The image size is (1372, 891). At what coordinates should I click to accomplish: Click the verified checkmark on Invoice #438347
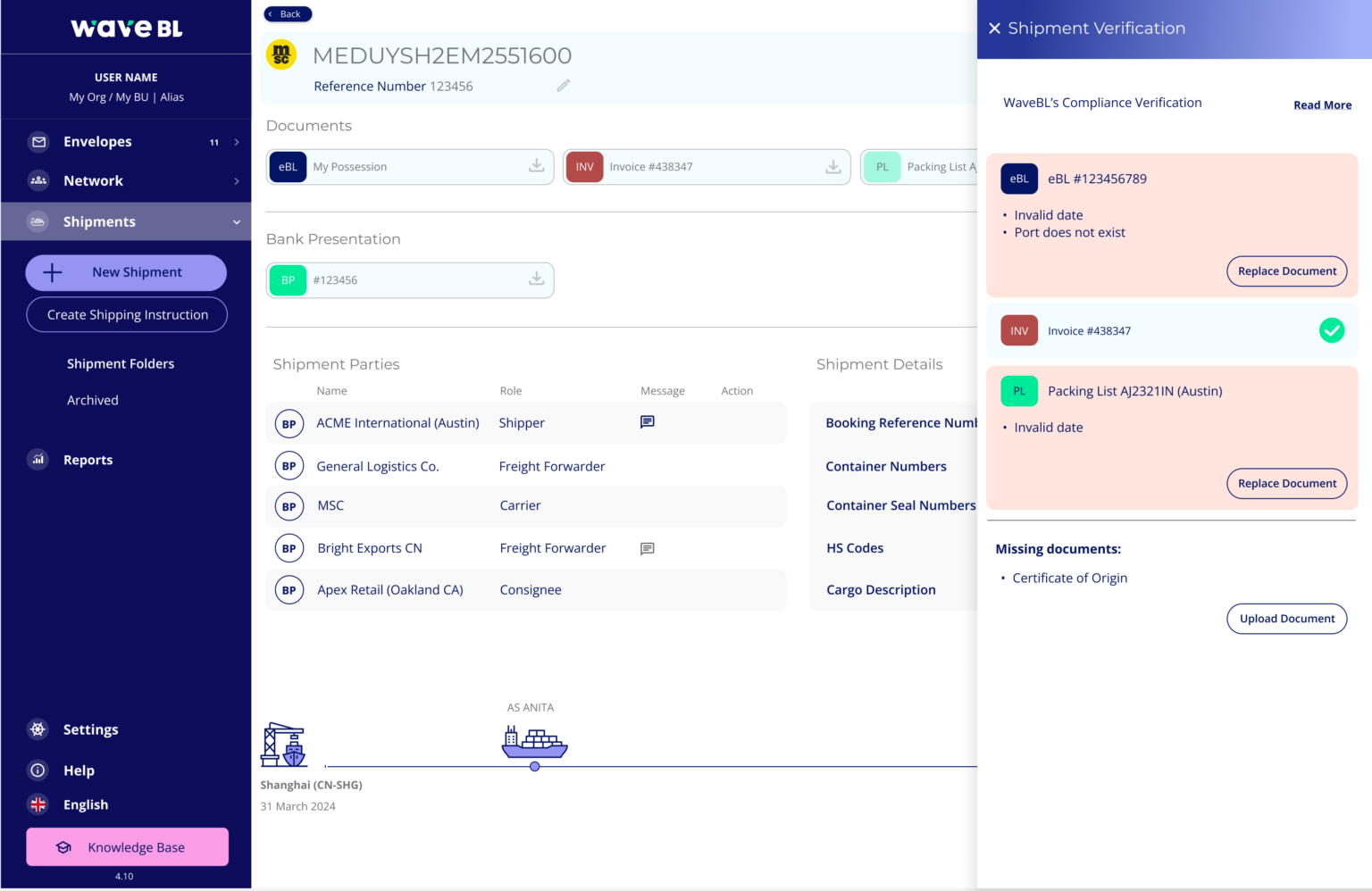click(x=1332, y=330)
